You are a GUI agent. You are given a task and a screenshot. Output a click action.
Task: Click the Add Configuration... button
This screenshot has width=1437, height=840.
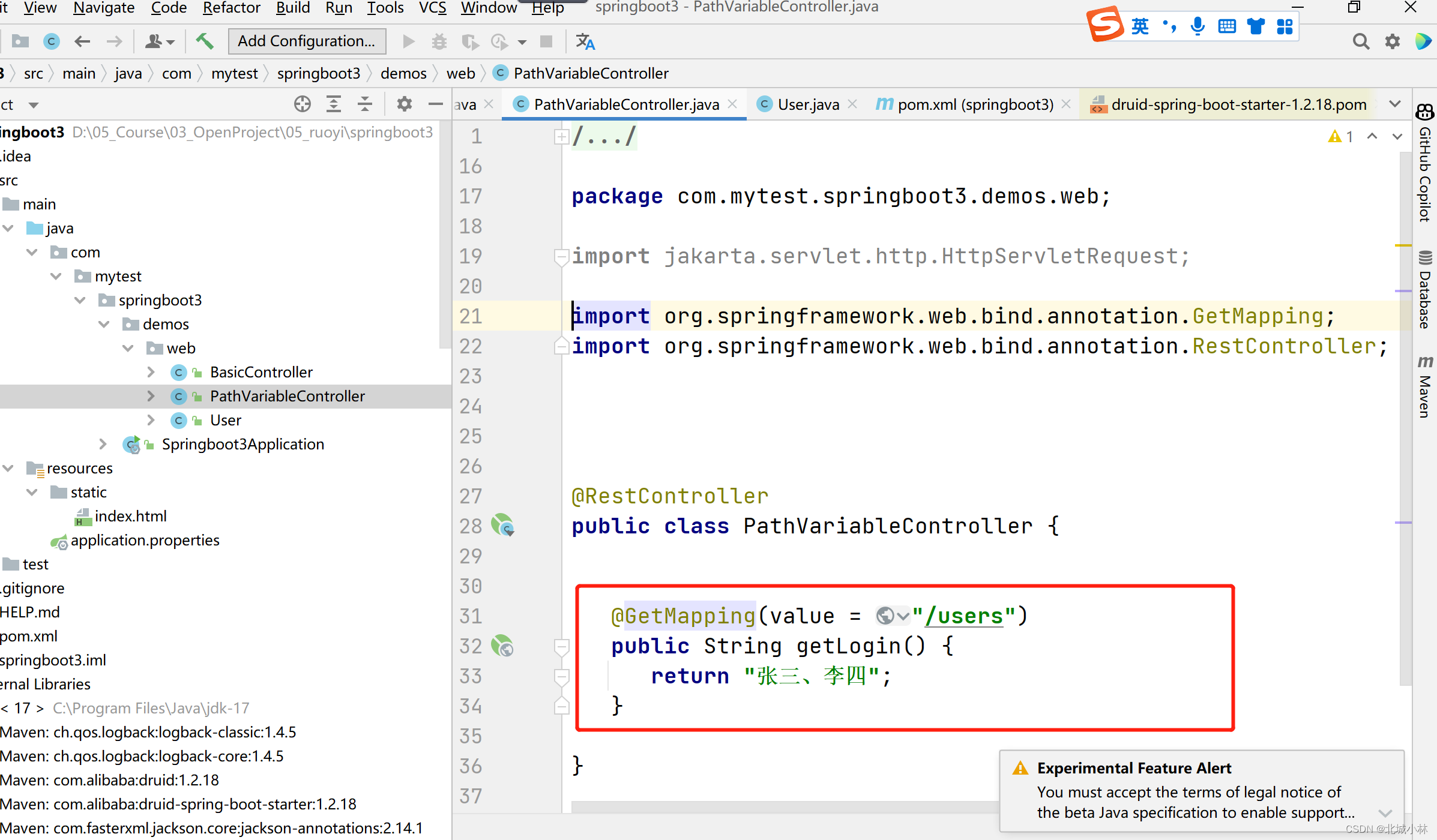[307, 41]
